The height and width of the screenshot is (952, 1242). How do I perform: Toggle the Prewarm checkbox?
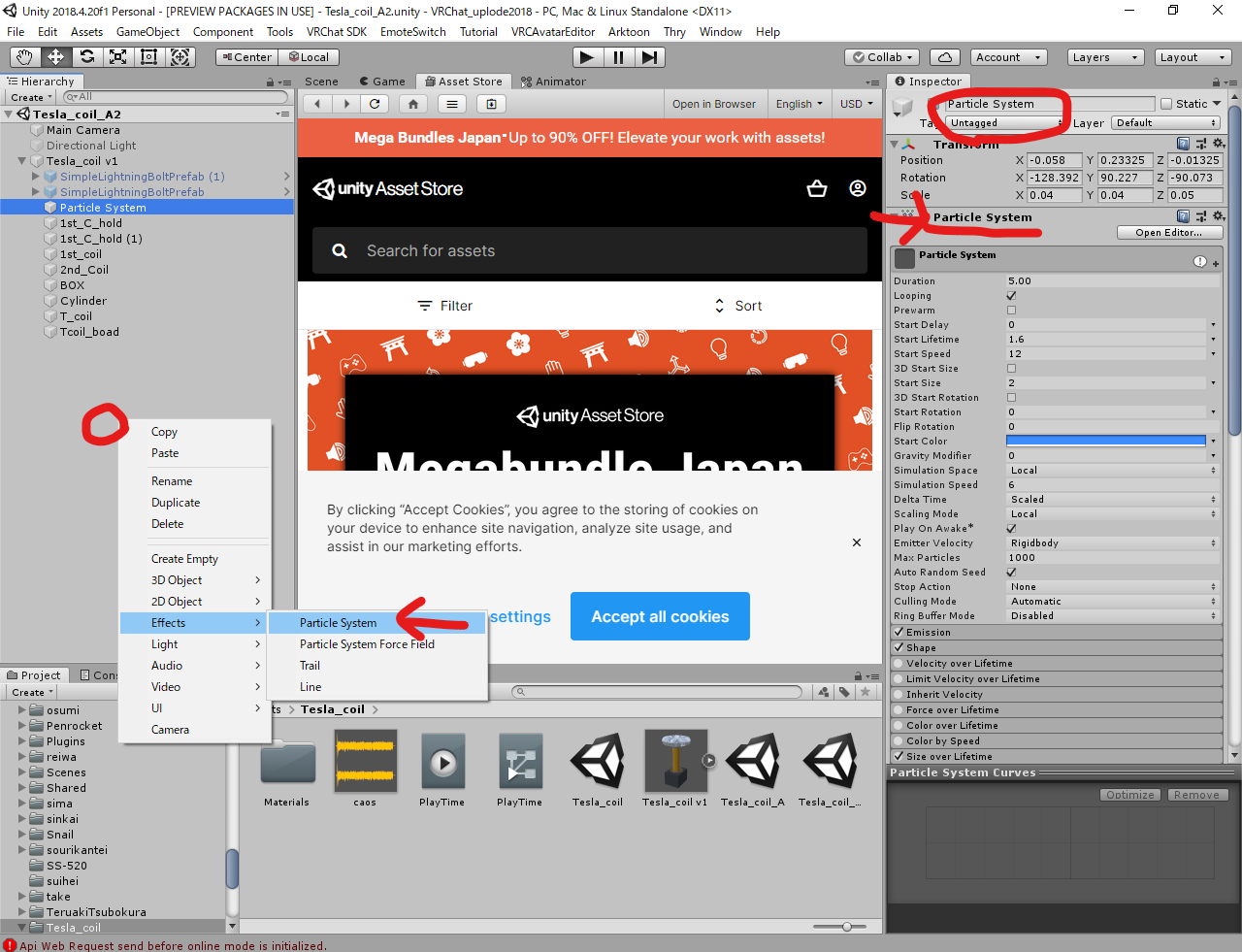(x=1011, y=311)
